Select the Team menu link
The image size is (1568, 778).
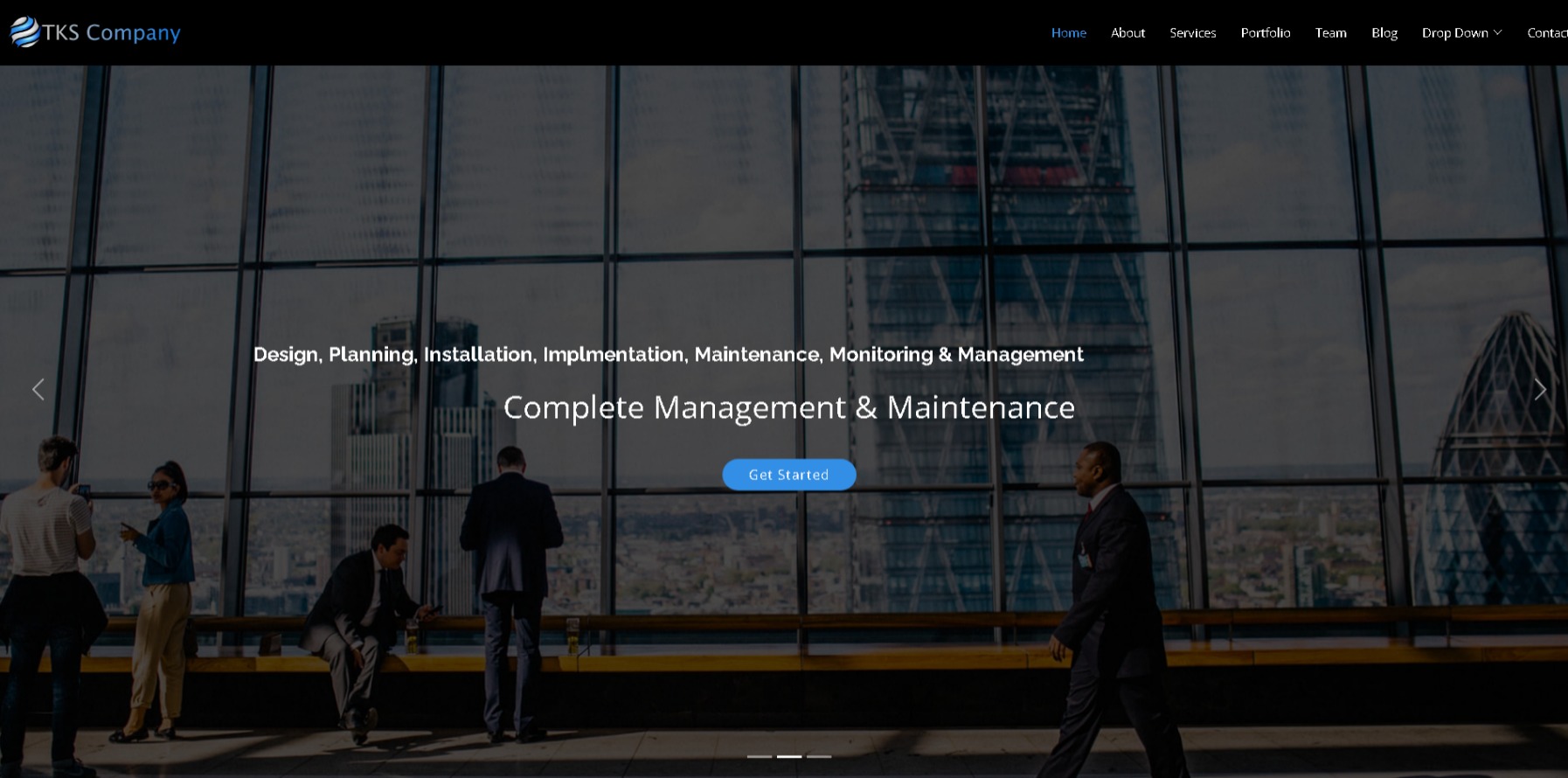(1330, 33)
